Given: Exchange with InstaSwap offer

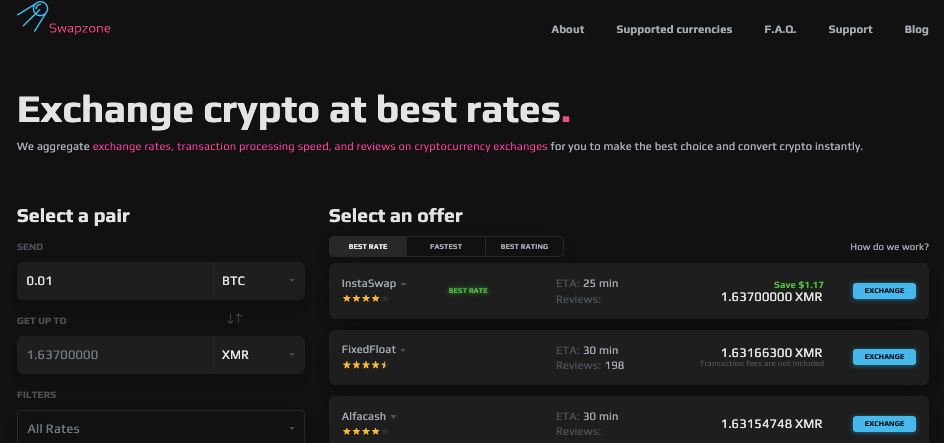Looking at the screenshot, I should pyautogui.click(x=884, y=291).
